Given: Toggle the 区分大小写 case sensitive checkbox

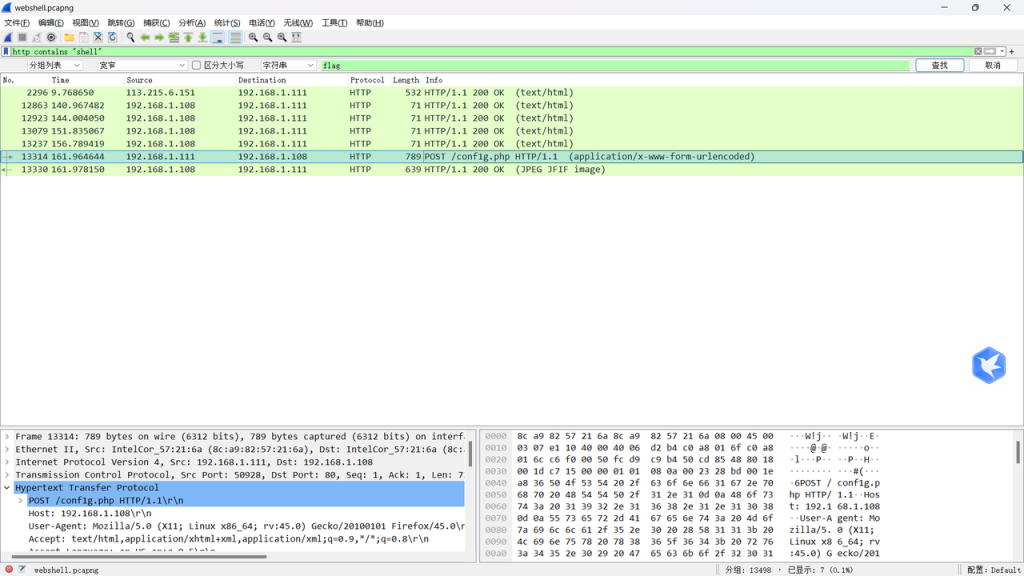Looking at the screenshot, I should (197, 65).
